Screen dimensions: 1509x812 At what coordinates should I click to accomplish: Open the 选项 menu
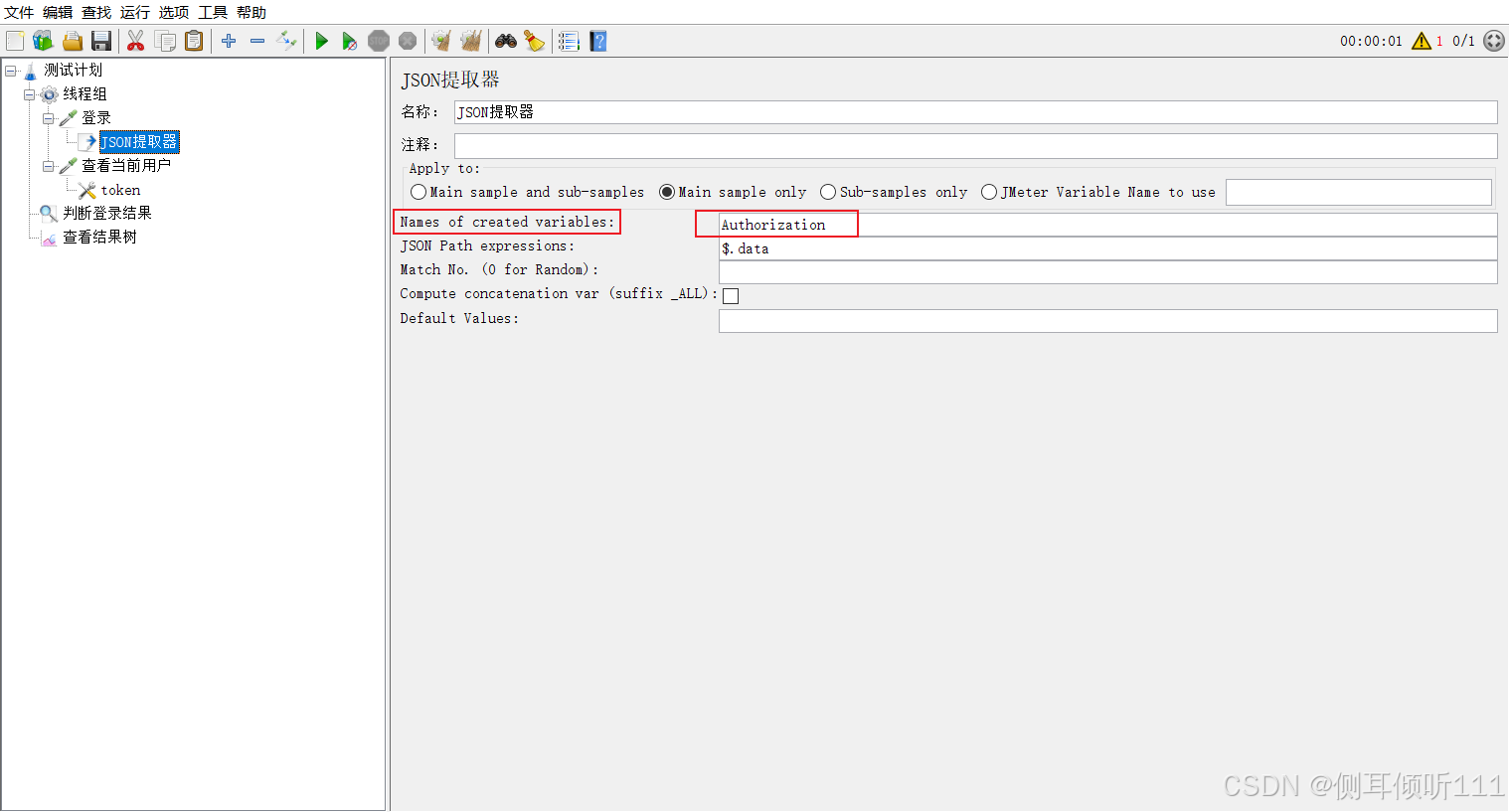click(x=174, y=13)
